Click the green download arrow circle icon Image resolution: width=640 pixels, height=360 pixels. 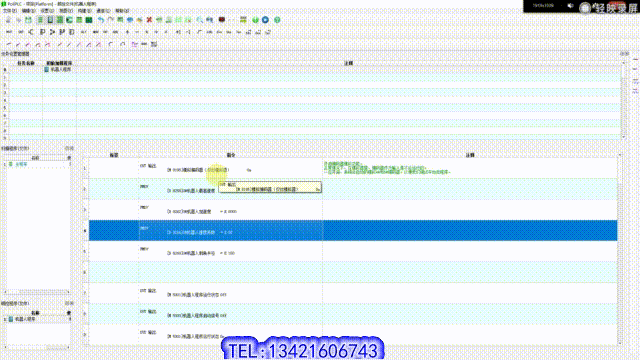(x=256, y=20)
